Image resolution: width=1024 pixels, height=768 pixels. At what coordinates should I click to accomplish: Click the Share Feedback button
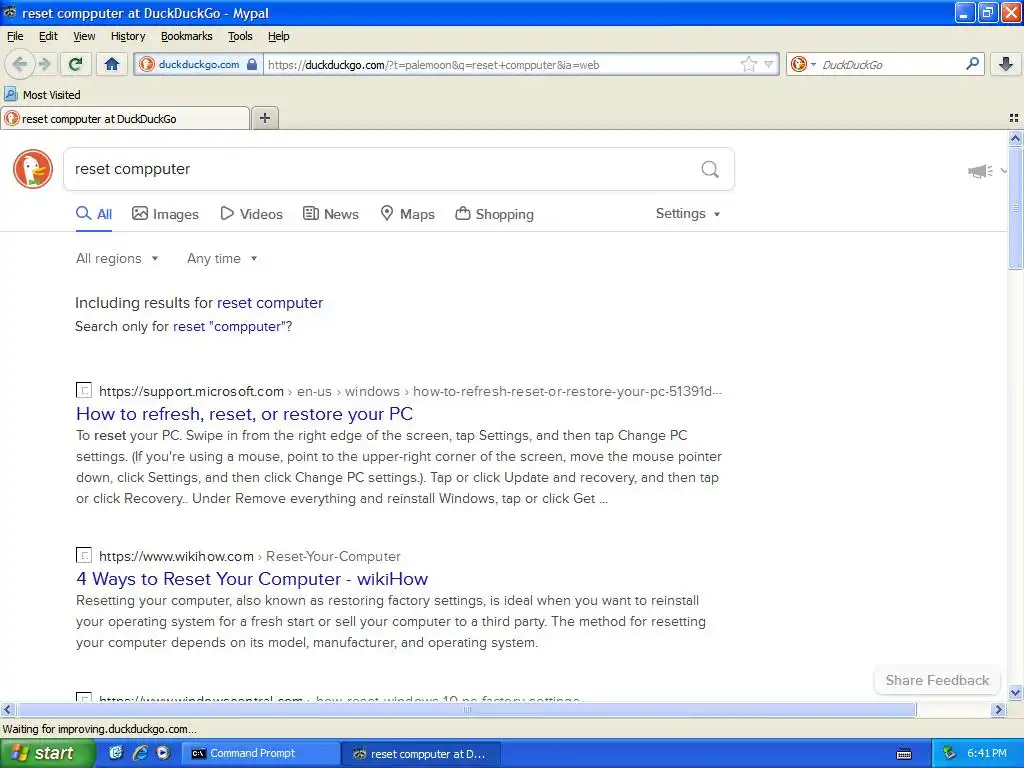[937, 680]
